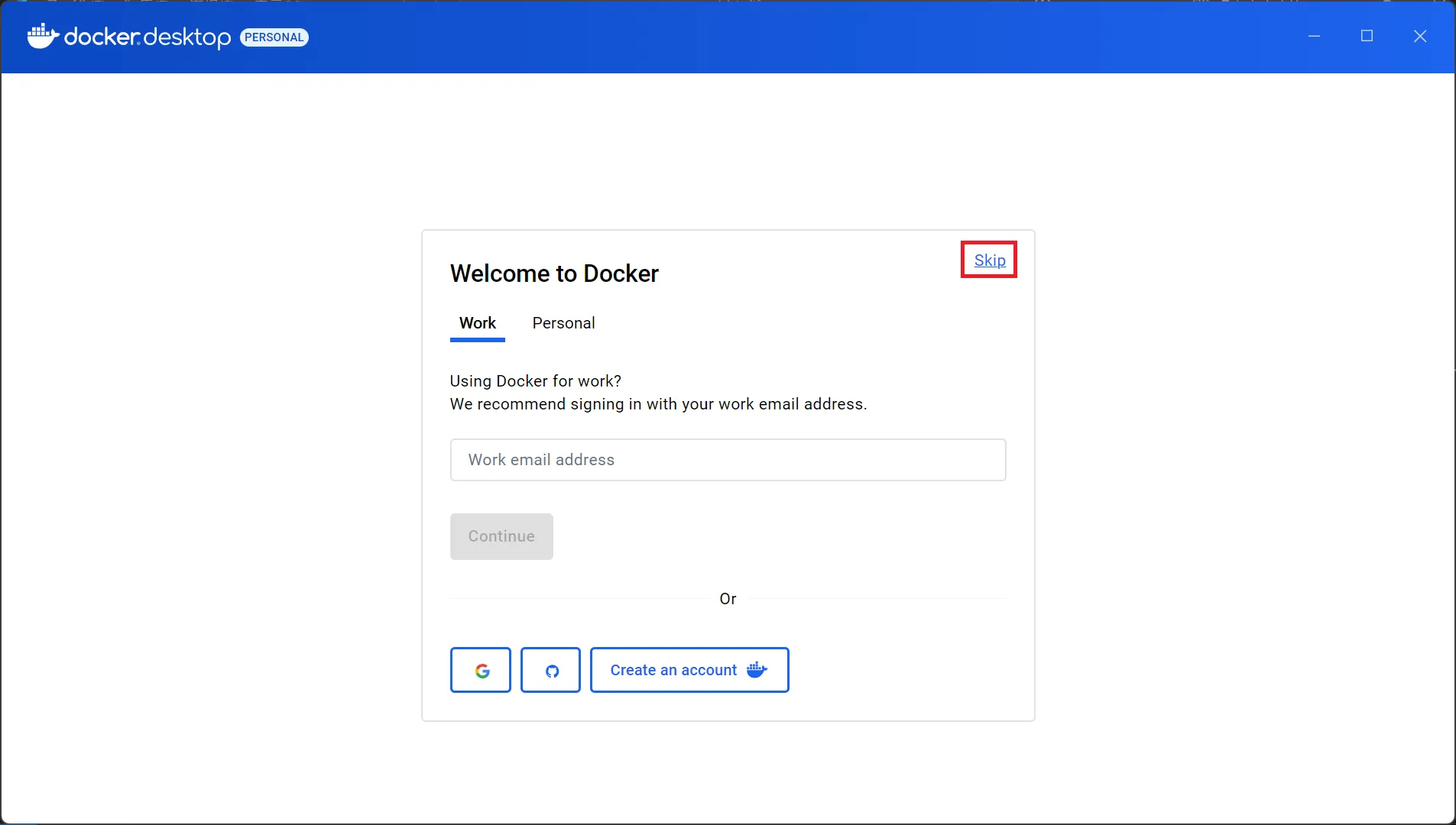Screen dimensions: 1456x825
Task: Minimize the Docker Desktop window
Action: point(1314,36)
